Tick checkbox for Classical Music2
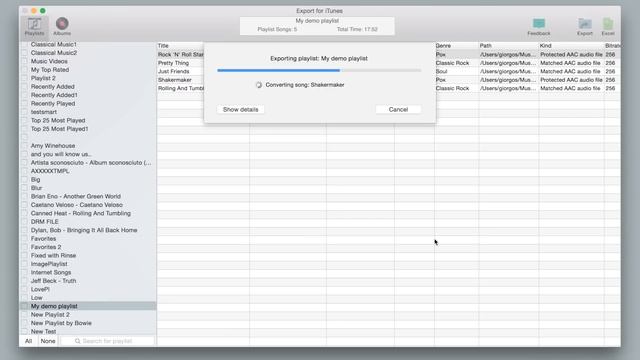 pyautogui.click(x=24, y=53)
